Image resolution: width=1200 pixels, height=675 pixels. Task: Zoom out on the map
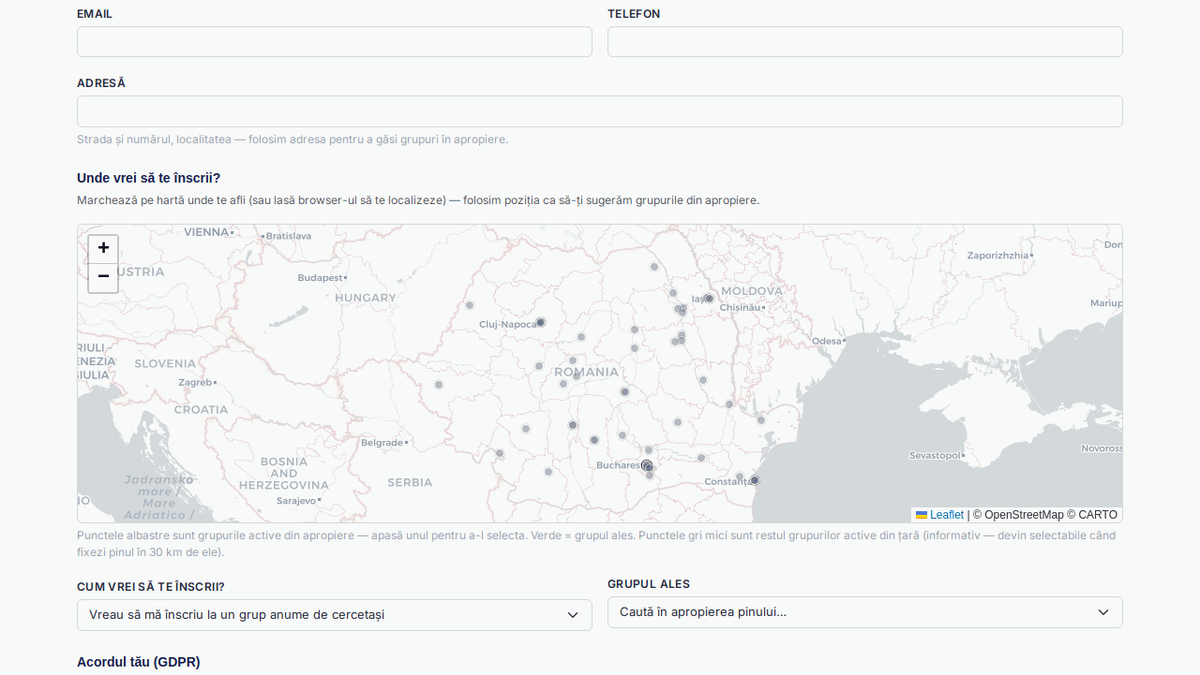(x=103, y=277)
